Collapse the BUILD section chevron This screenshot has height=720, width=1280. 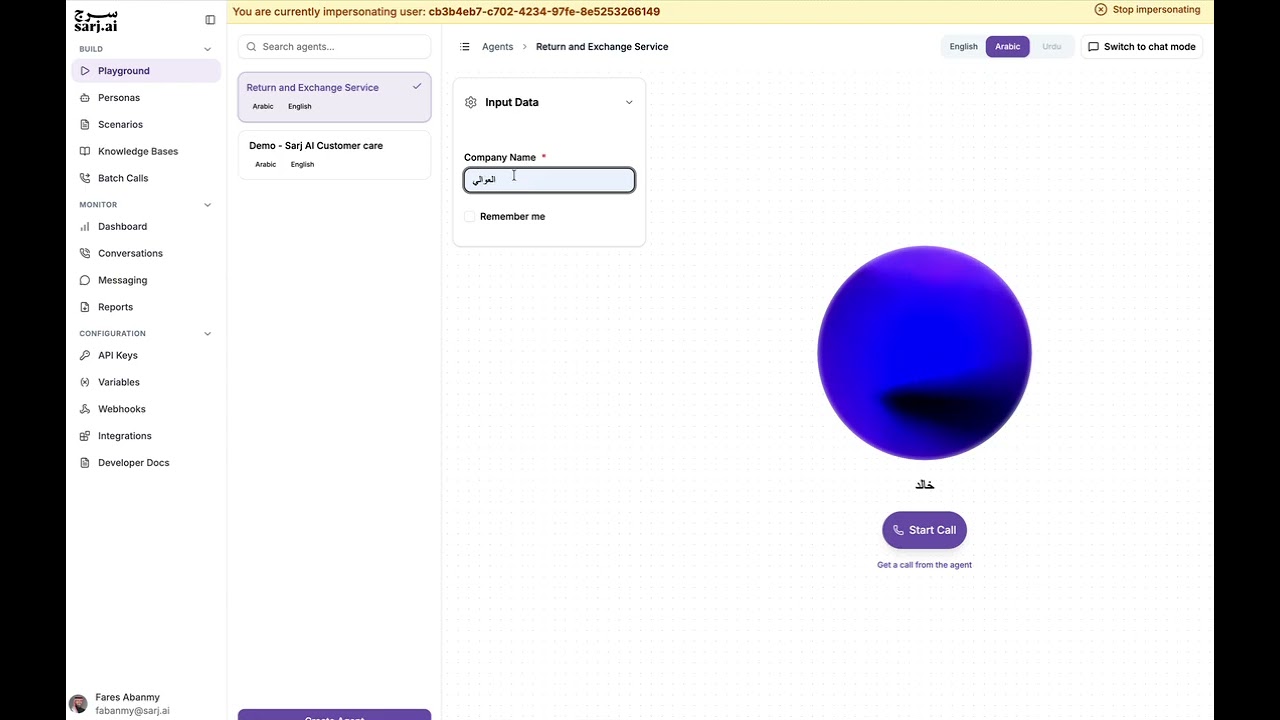pos(208,49)
